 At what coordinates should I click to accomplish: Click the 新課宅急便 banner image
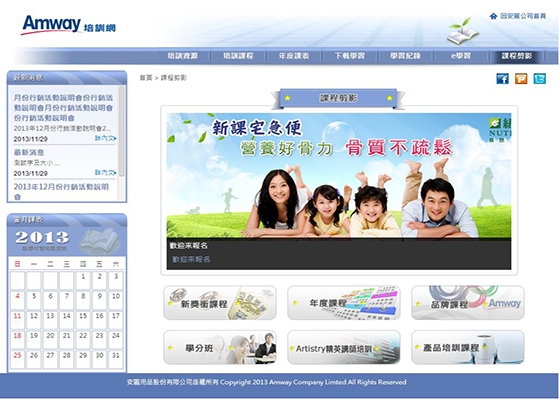(339, 175)
